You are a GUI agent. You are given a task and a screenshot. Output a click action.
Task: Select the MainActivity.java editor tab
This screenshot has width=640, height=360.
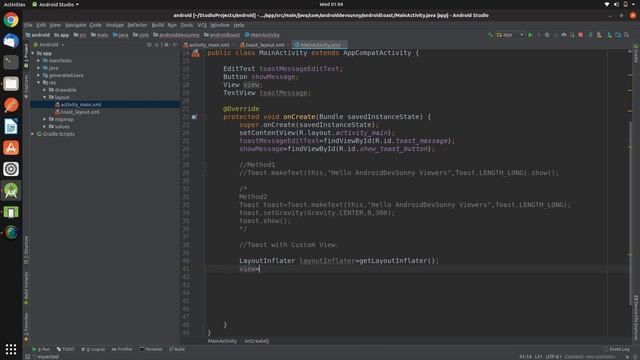coord(320,45)
